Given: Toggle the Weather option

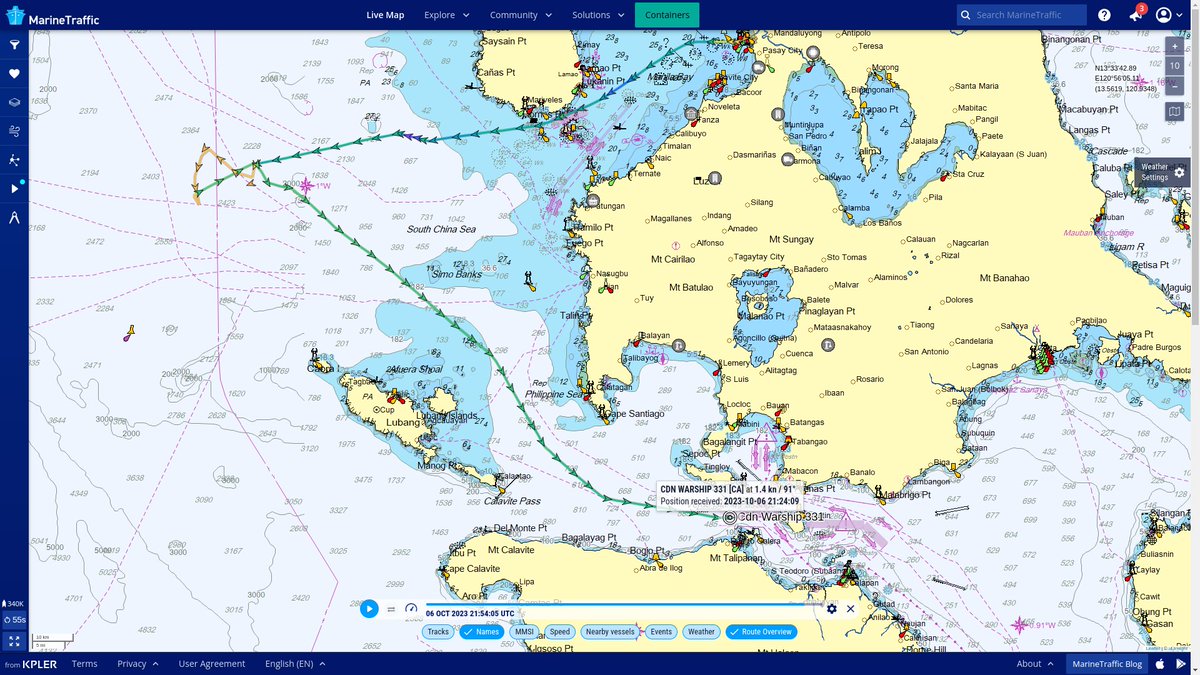Looking at the screenshot, I should point(701,632).
